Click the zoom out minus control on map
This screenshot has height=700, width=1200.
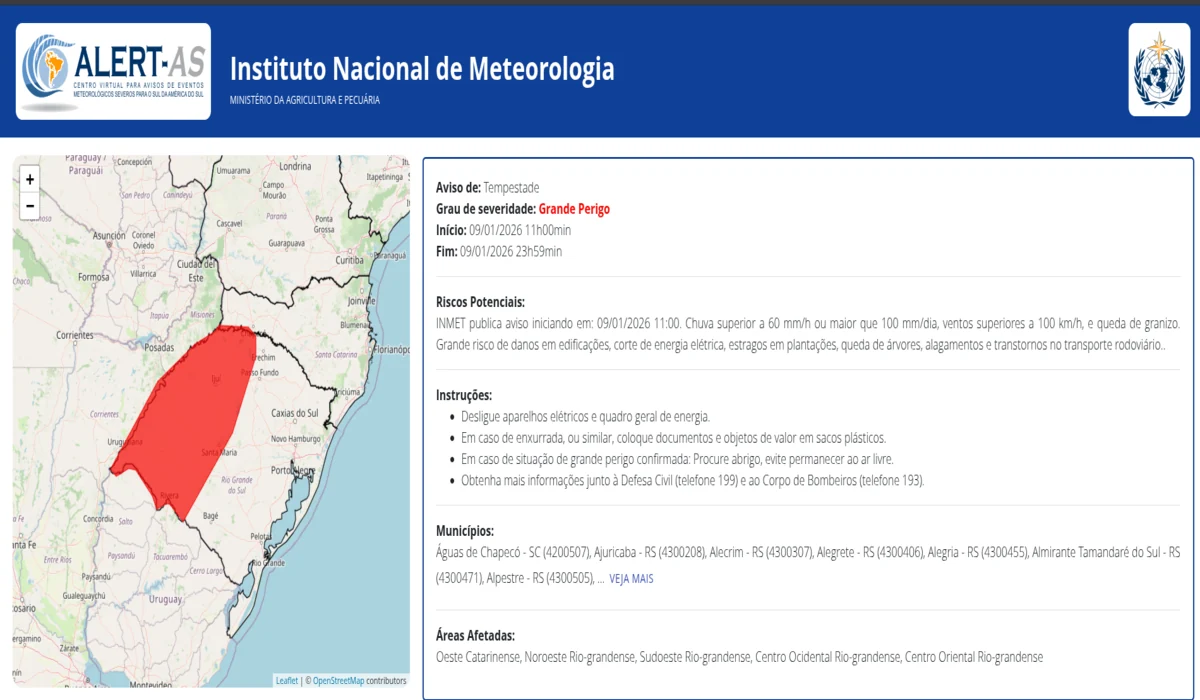[x=30, y=205]
